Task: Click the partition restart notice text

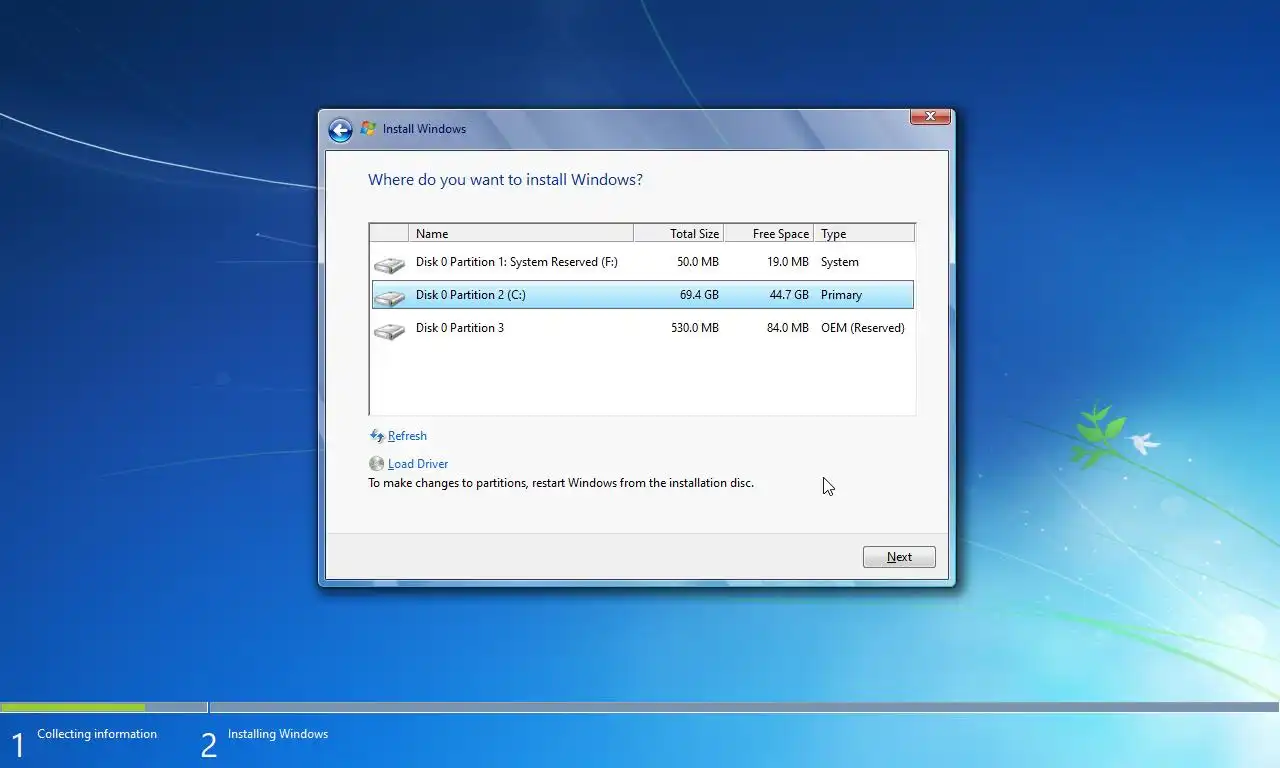Action: tap(561, 483)
